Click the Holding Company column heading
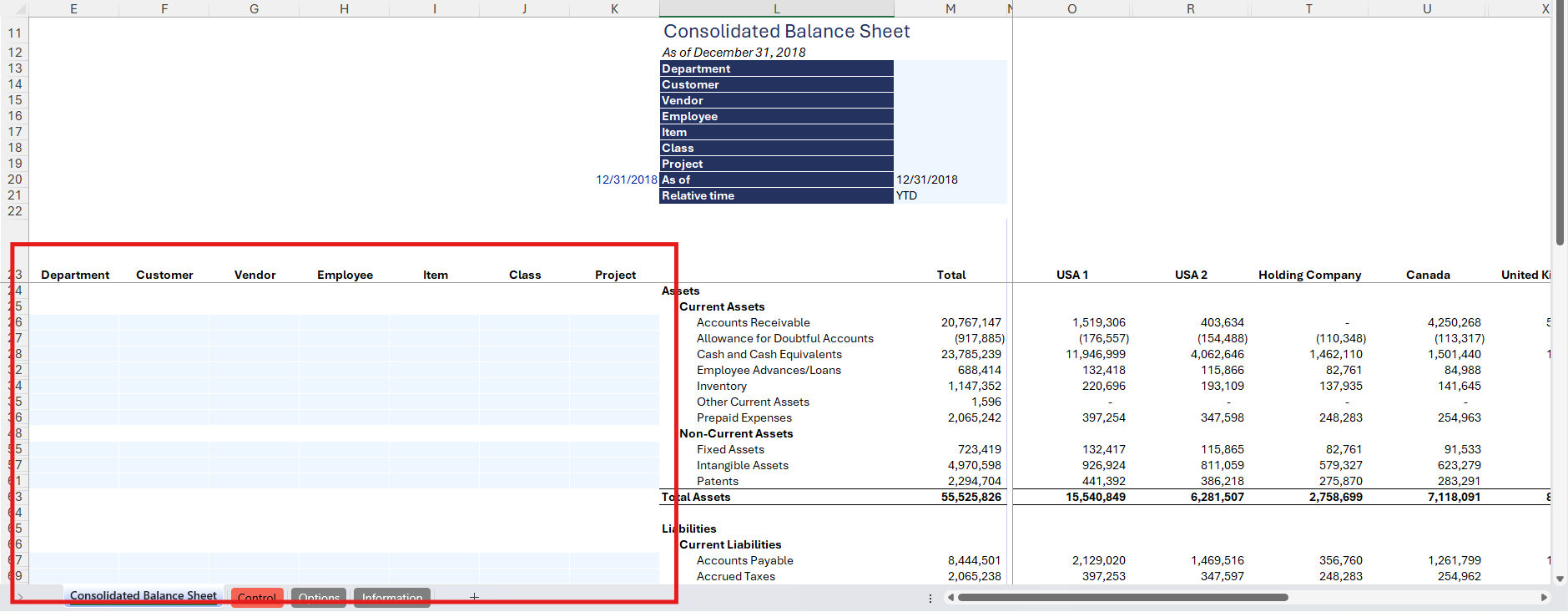The height and width of the screenshot is (612, 1568). 1309,275
